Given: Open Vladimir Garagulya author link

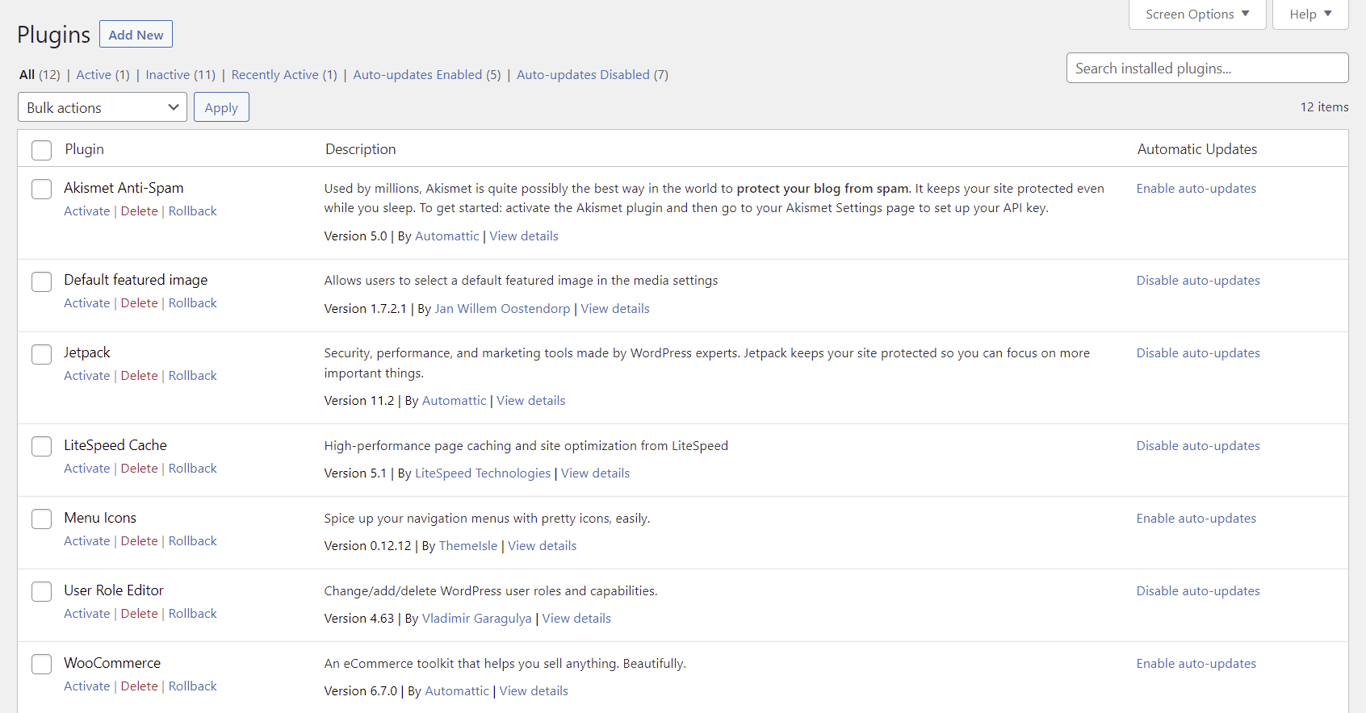Looking at the screenshot, I should click(477, 618).
